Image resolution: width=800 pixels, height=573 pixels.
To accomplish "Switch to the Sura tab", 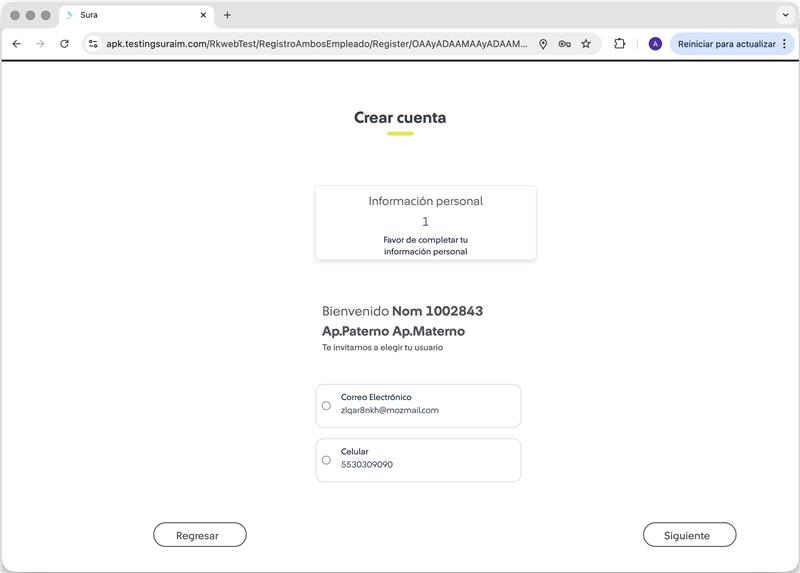I will point(130,15).
